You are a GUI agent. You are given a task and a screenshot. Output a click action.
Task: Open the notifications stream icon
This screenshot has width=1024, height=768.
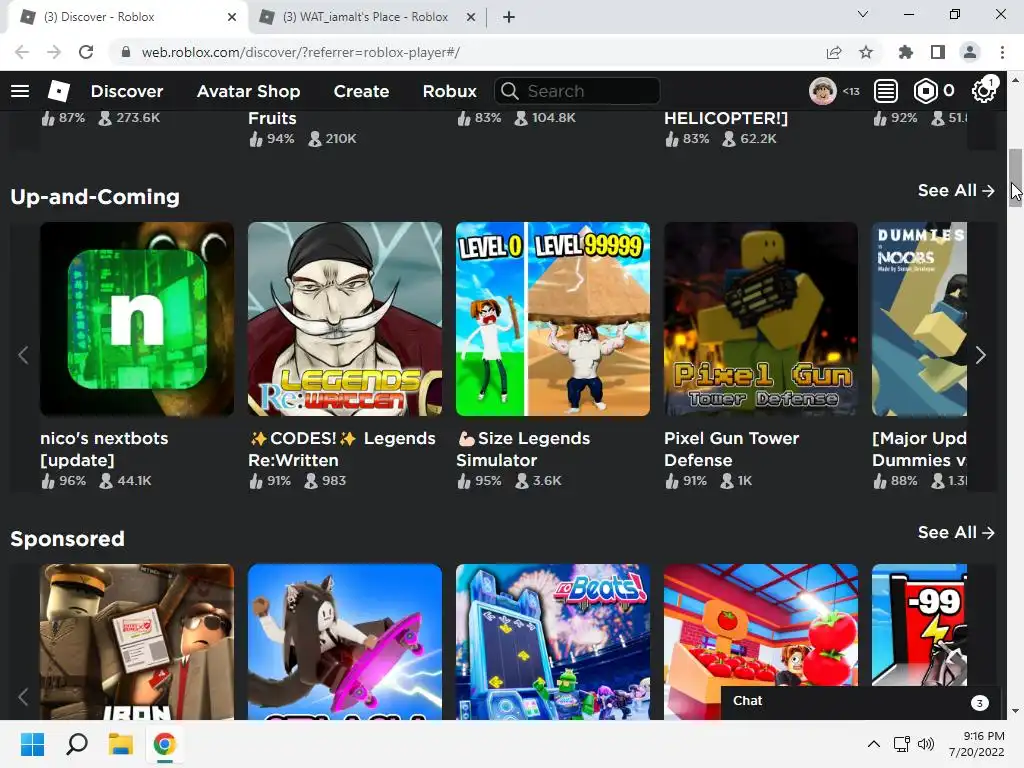pyautogui.click(x=886, y=91)
